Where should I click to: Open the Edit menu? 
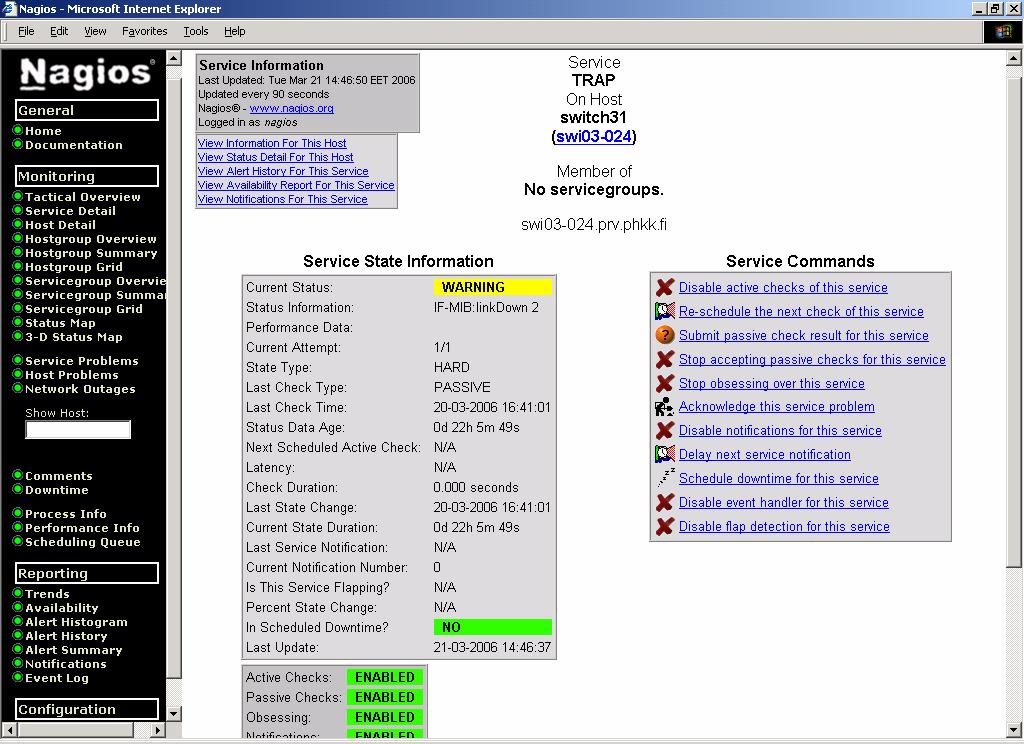click(x=59, y=31)
